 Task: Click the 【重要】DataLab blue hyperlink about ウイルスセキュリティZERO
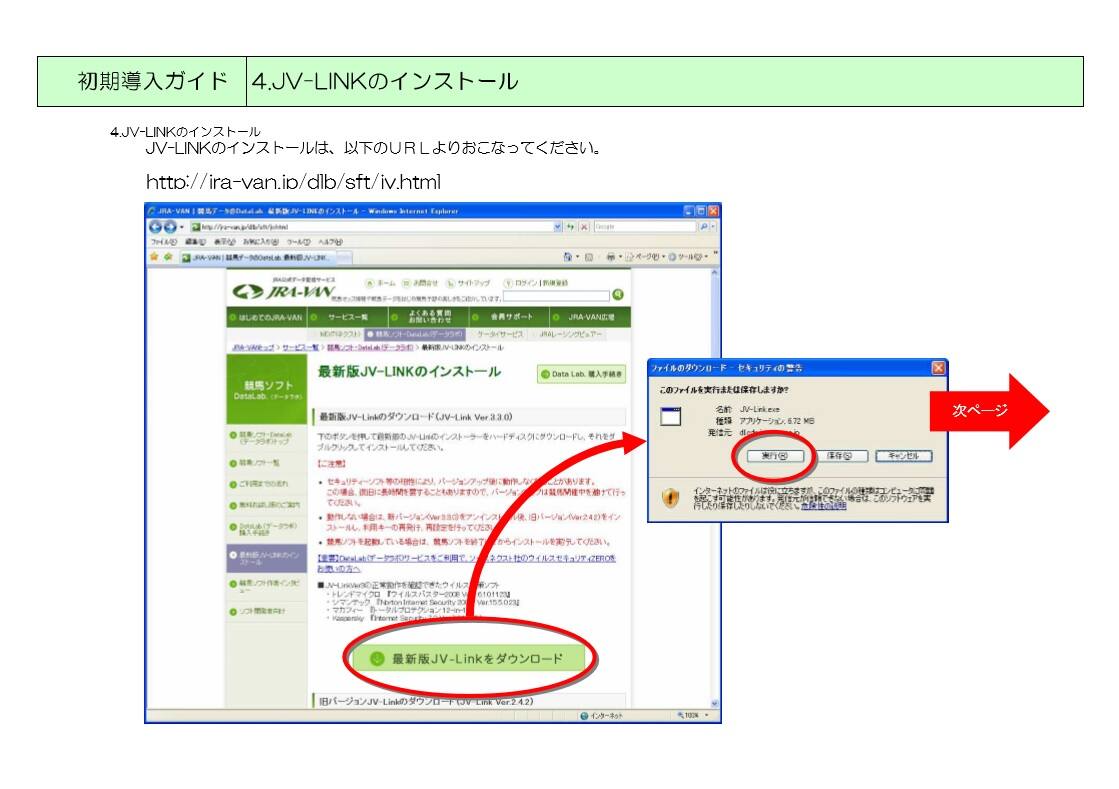[x=466, y=563]
